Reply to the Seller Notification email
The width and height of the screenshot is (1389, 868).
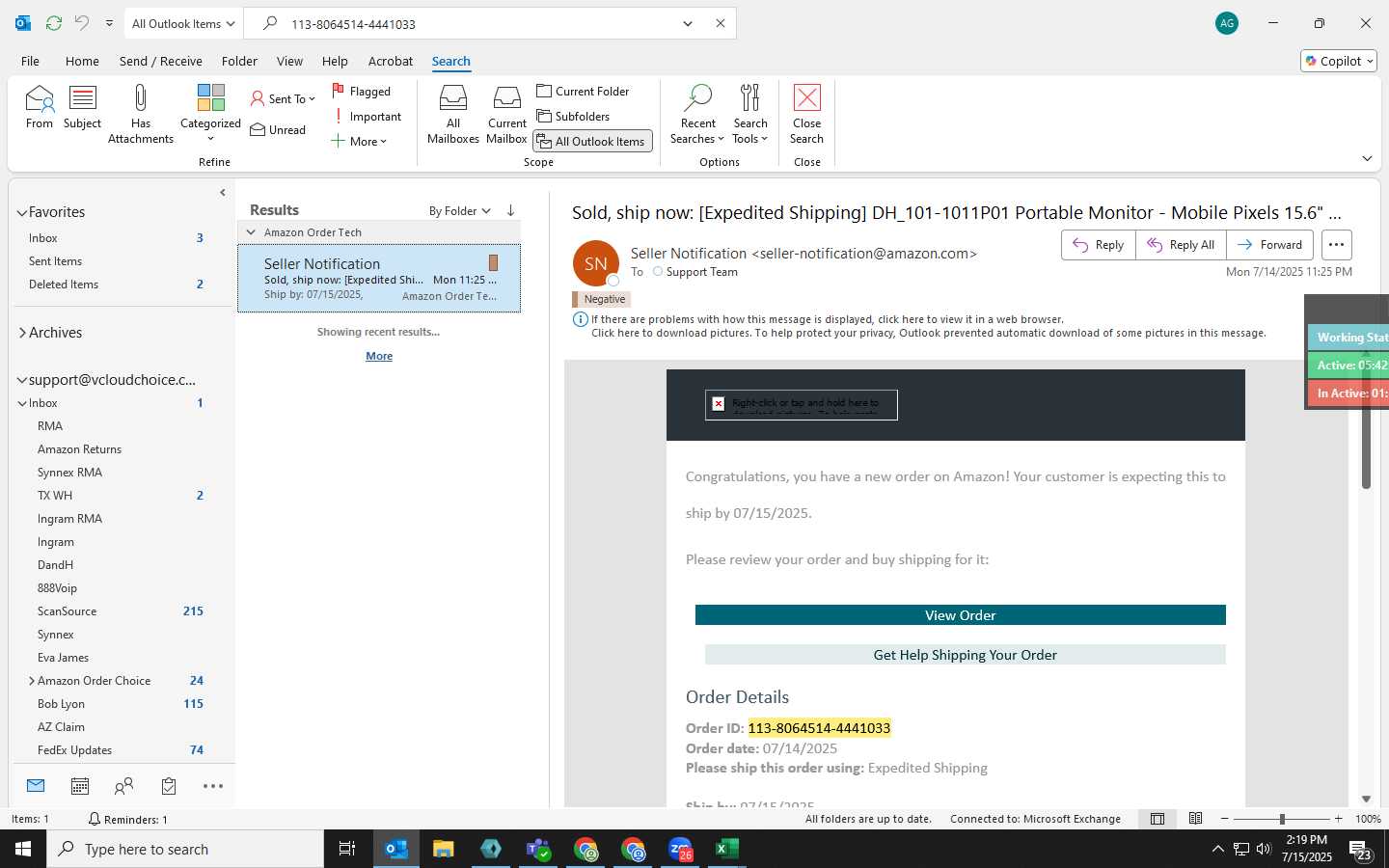coord(1099,245)
